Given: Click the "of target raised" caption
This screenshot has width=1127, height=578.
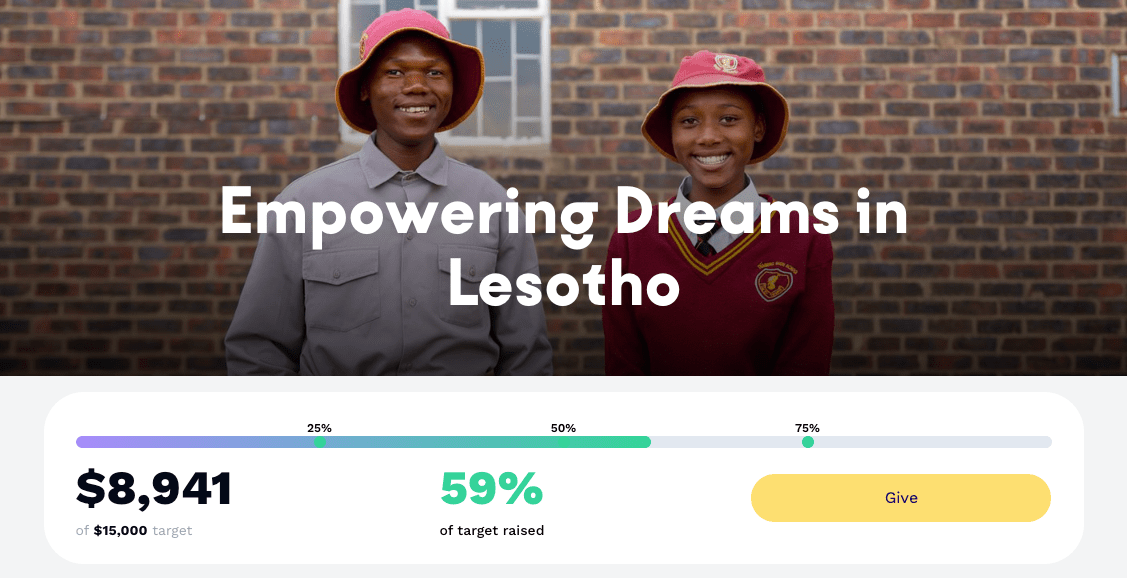Looking at the screenshot, I should pyautogui.click(x=492, y=531).
